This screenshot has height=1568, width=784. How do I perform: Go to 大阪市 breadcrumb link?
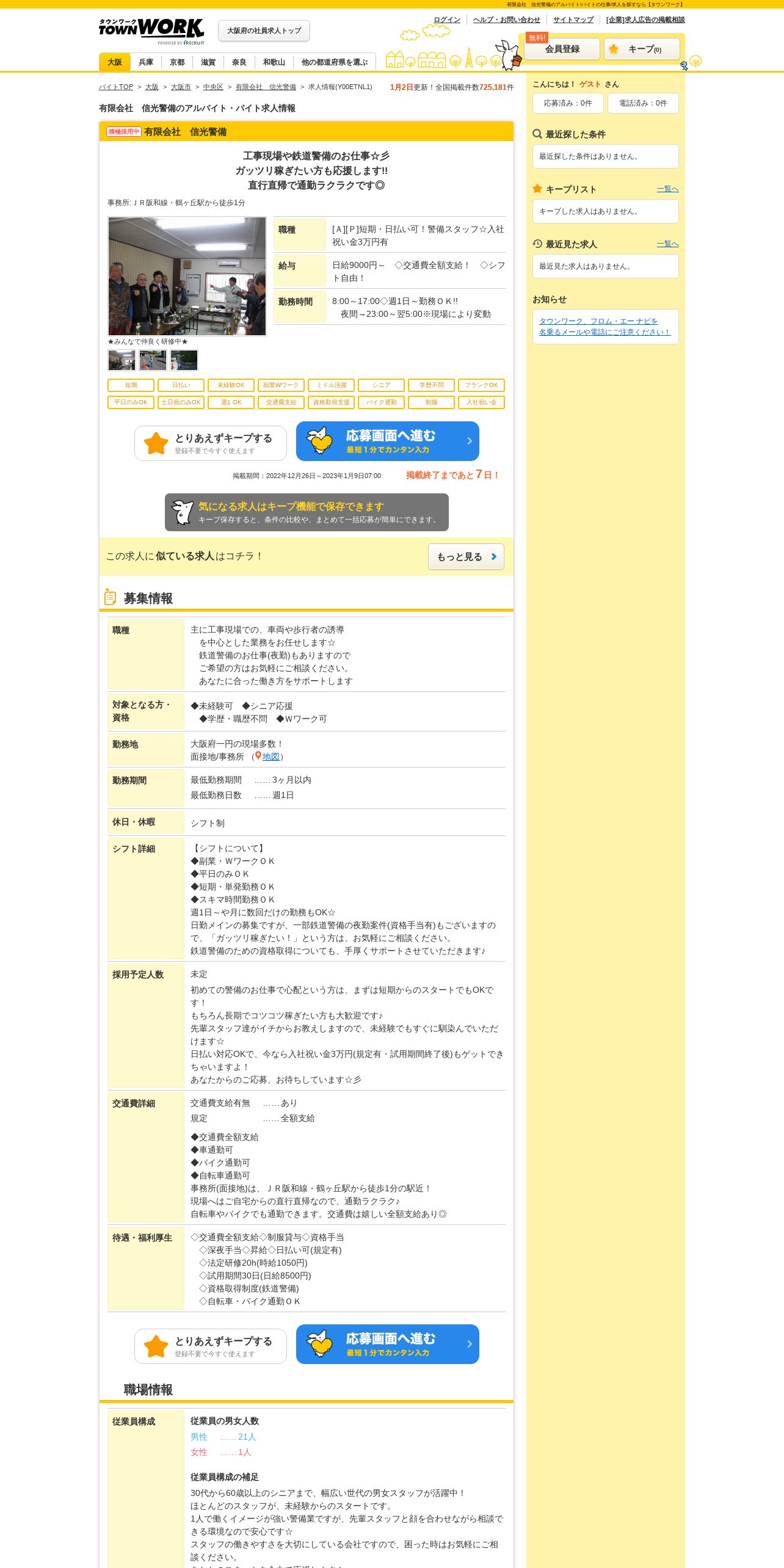click(181, 87)
